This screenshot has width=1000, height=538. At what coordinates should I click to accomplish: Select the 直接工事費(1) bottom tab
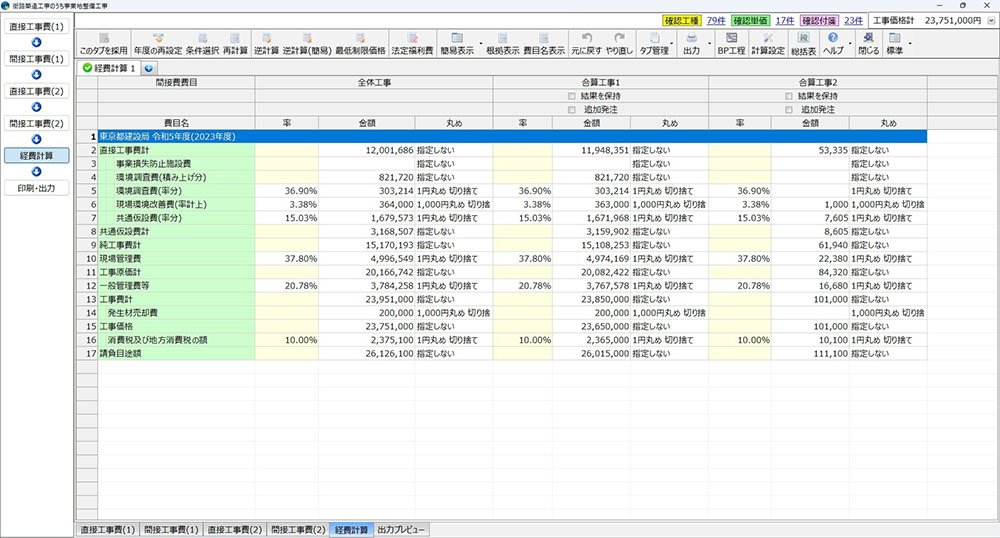107,529
